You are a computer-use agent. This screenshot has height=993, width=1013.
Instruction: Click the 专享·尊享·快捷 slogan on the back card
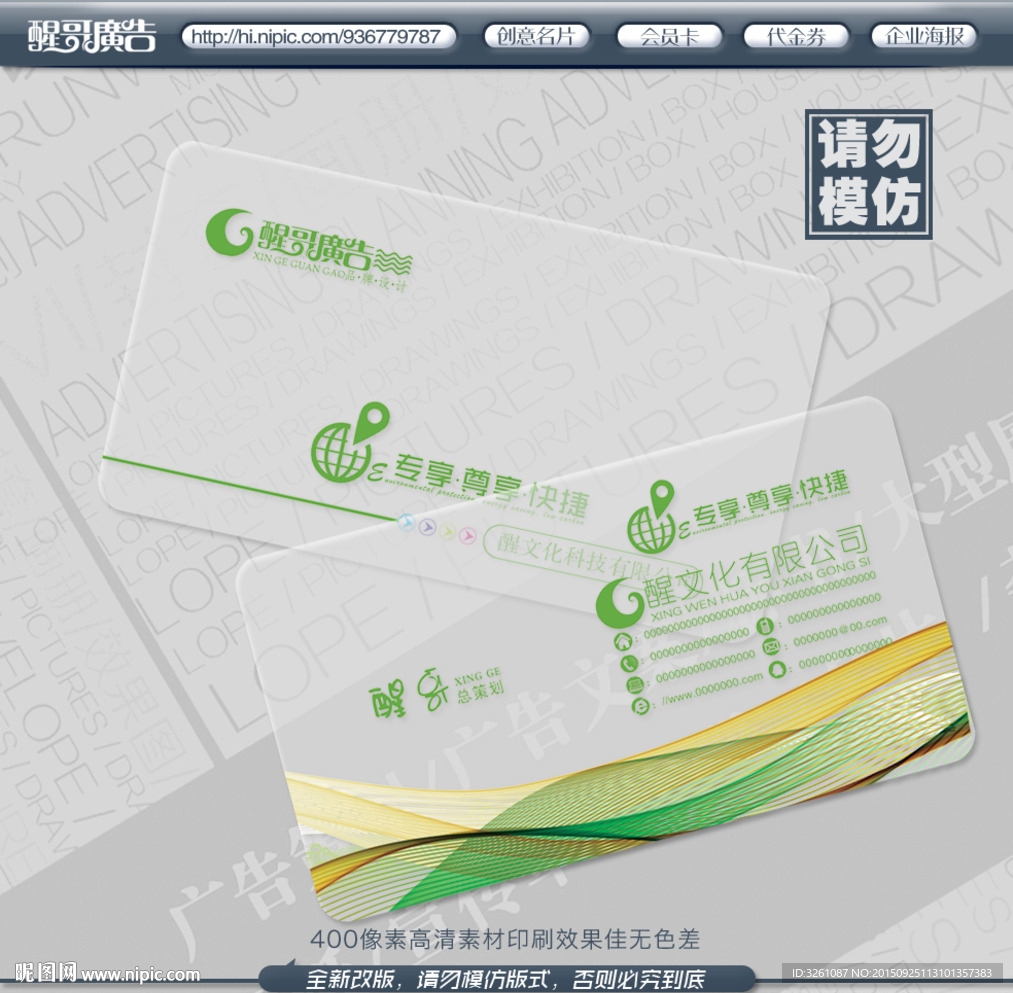point(491,488)
